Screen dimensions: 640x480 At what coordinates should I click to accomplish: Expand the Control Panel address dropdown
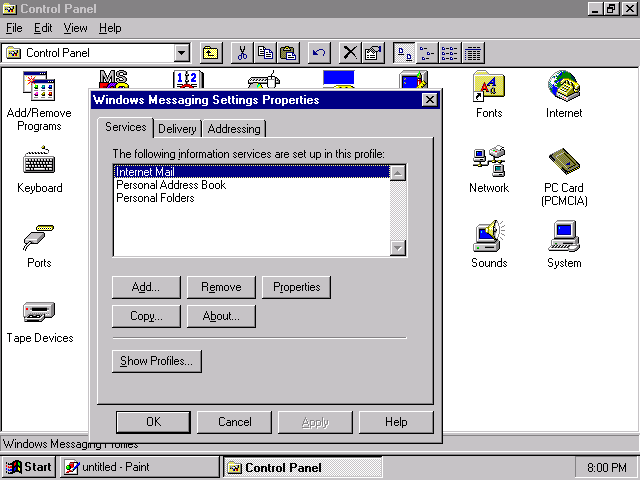click(182, 53)
